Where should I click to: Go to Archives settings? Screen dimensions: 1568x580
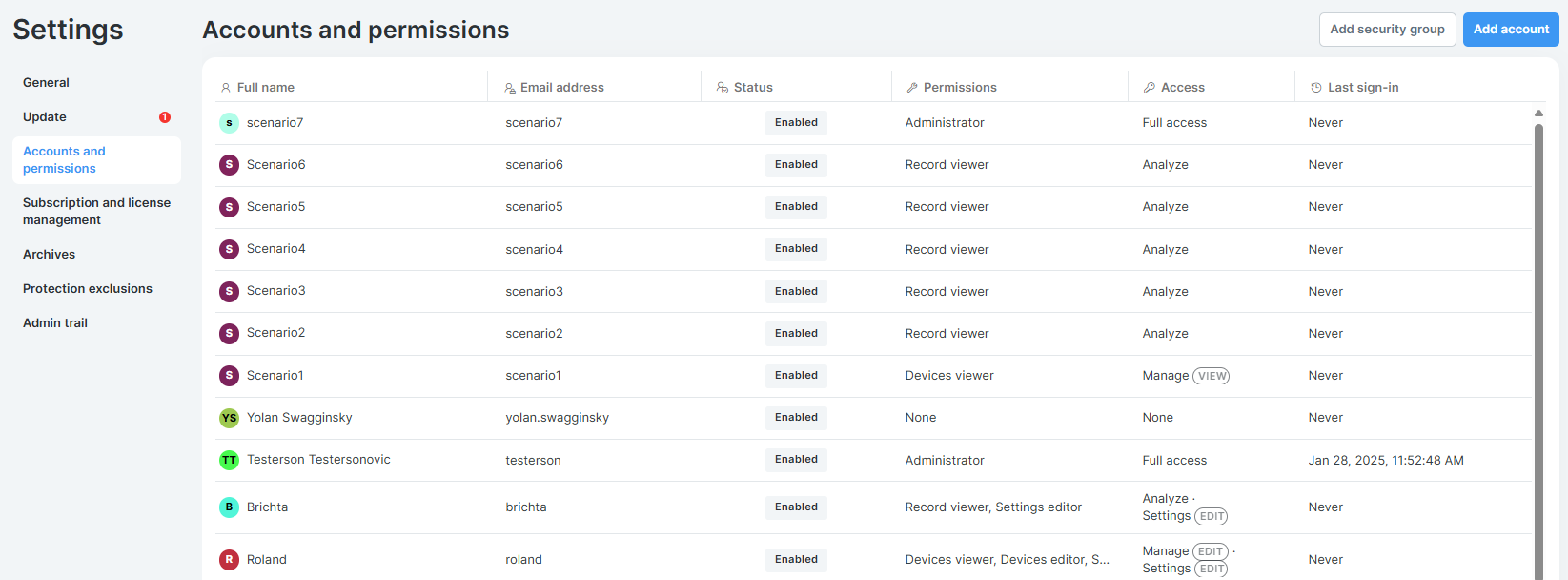[49, 255]
